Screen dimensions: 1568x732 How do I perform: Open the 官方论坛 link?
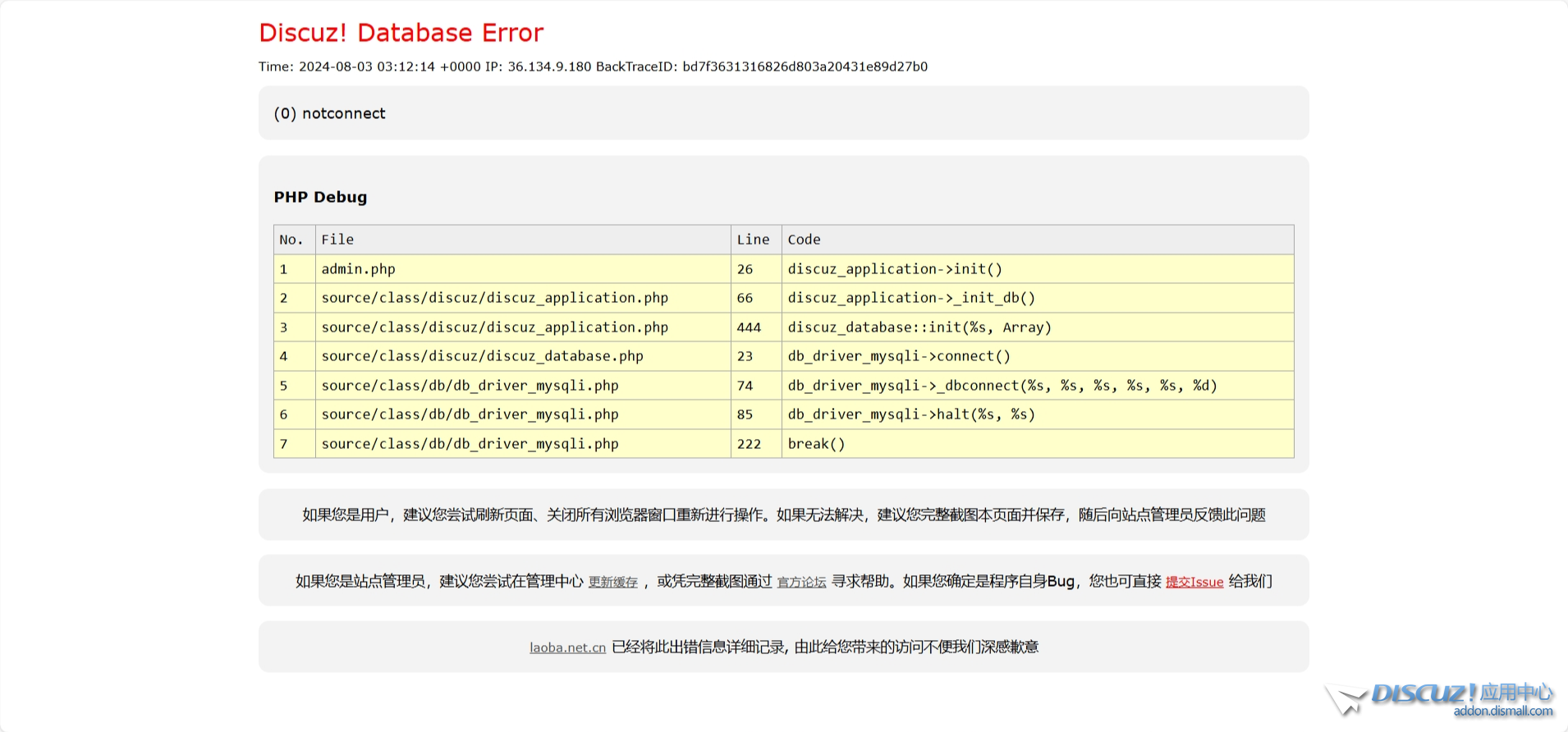(x=801, y=582)
